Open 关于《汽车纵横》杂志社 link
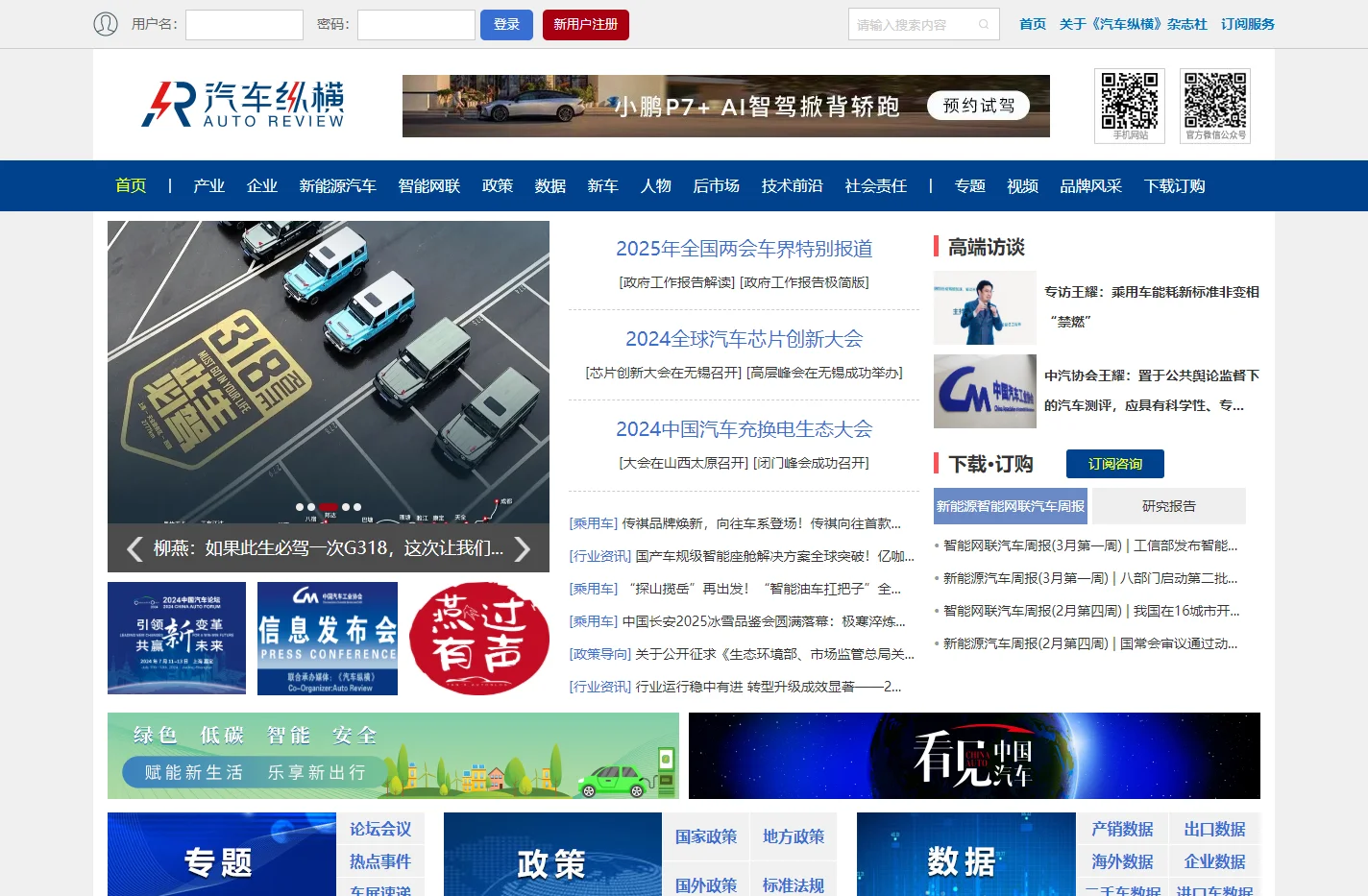This screenshot has width=1368, height=896. [1134, 24]
